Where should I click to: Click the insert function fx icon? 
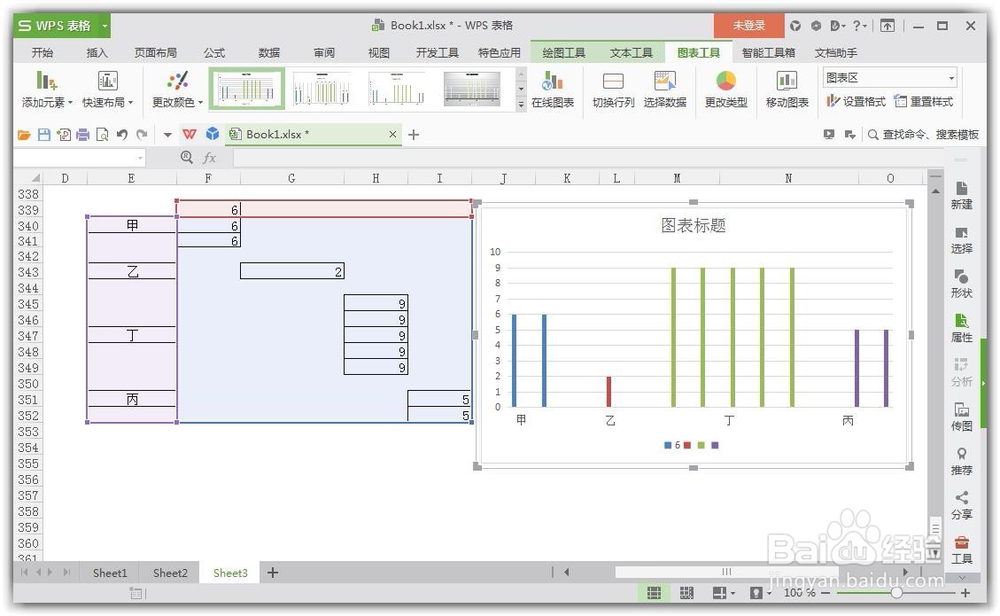pyautogui.click(x=209, y=158)
